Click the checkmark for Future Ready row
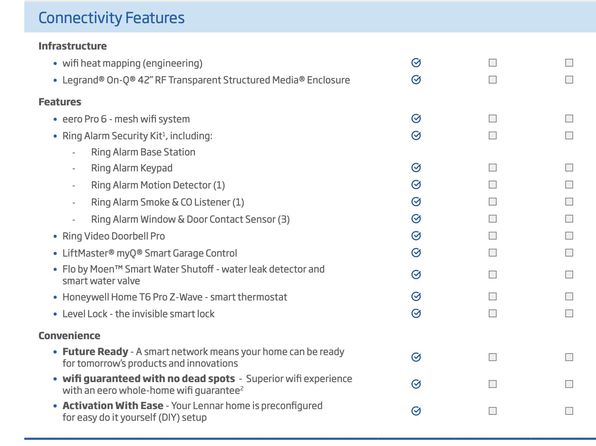Screen dimensions: 596x446 pos(416,357)
